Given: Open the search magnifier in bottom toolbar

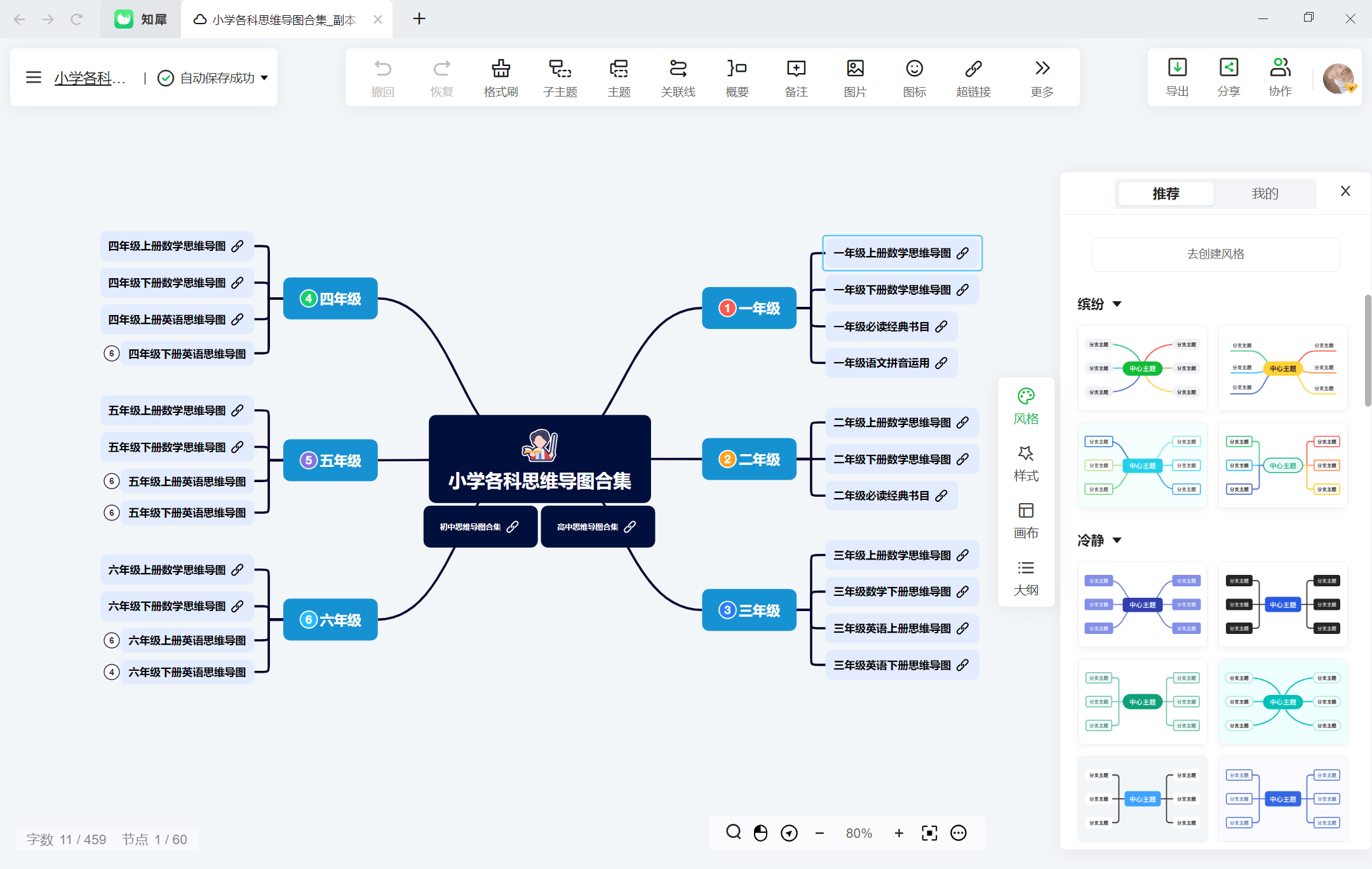Looking at the screenshot, I should pyautogui.click(x=734, y=832).
